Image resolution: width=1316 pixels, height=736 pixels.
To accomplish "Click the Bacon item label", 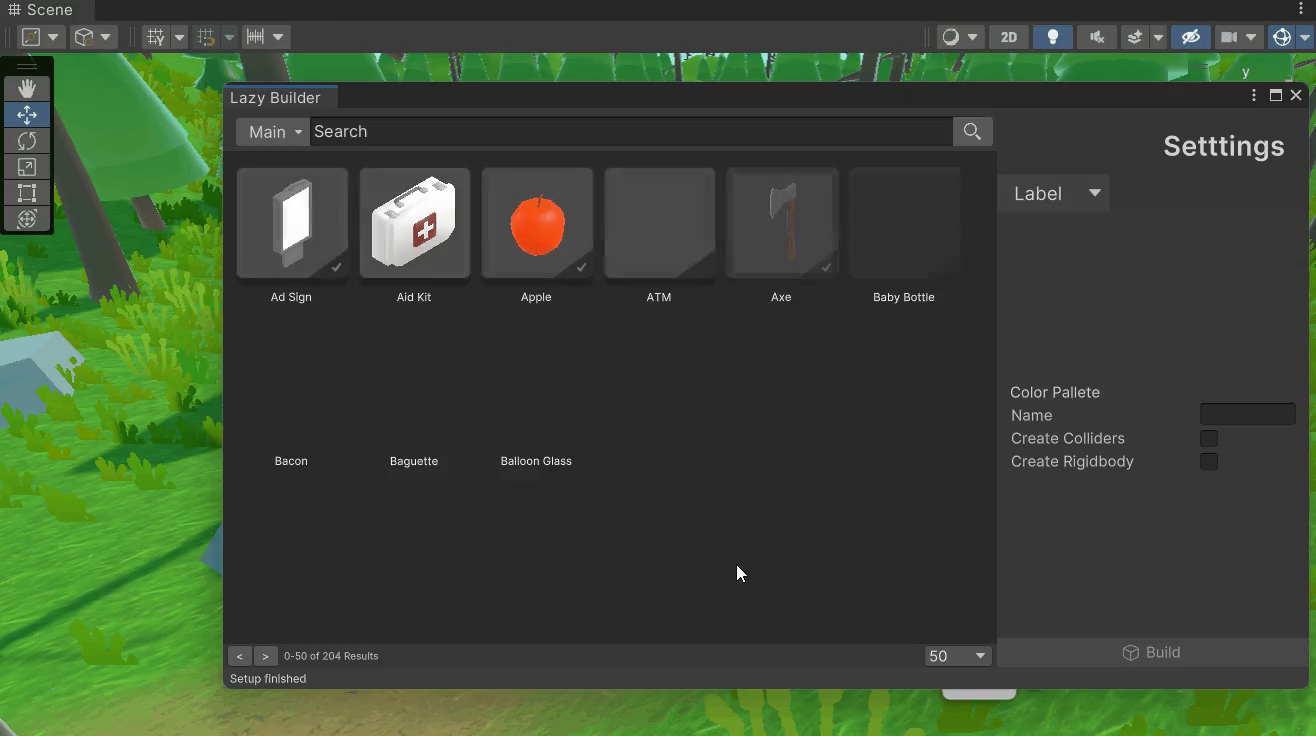I will (x=291, y=461).
